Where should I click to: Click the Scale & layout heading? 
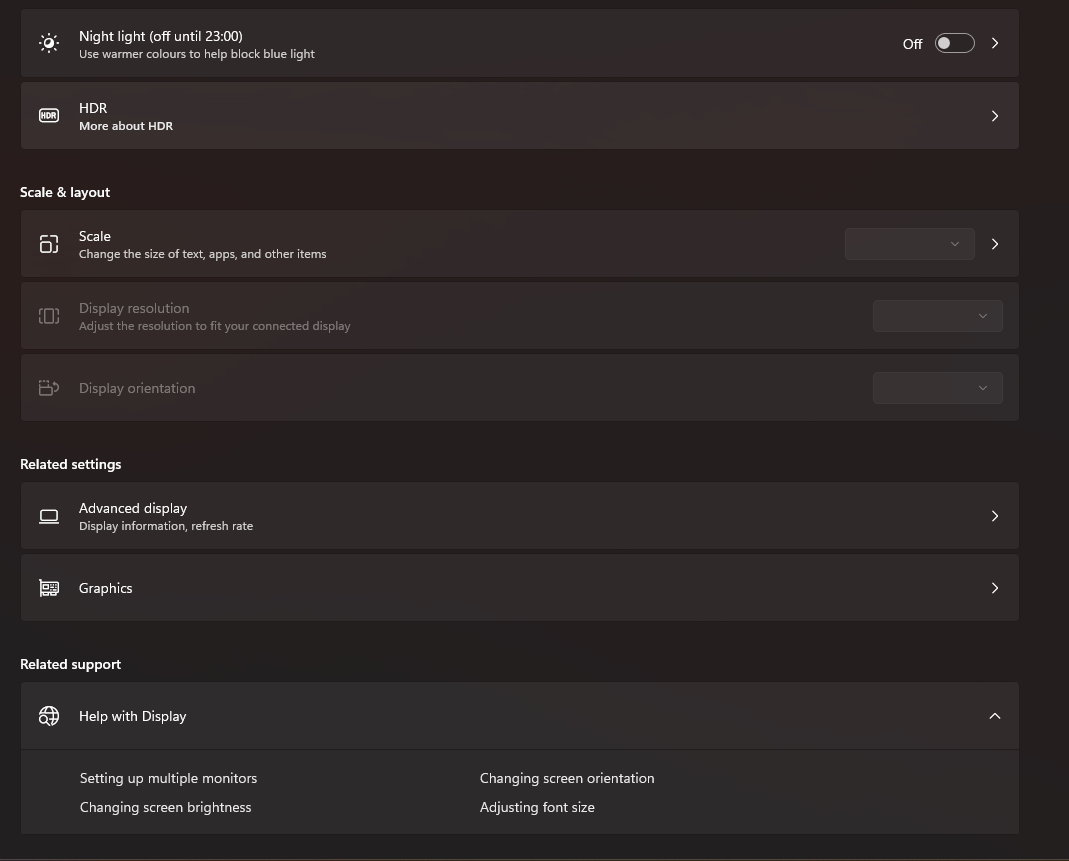[65, 192]
